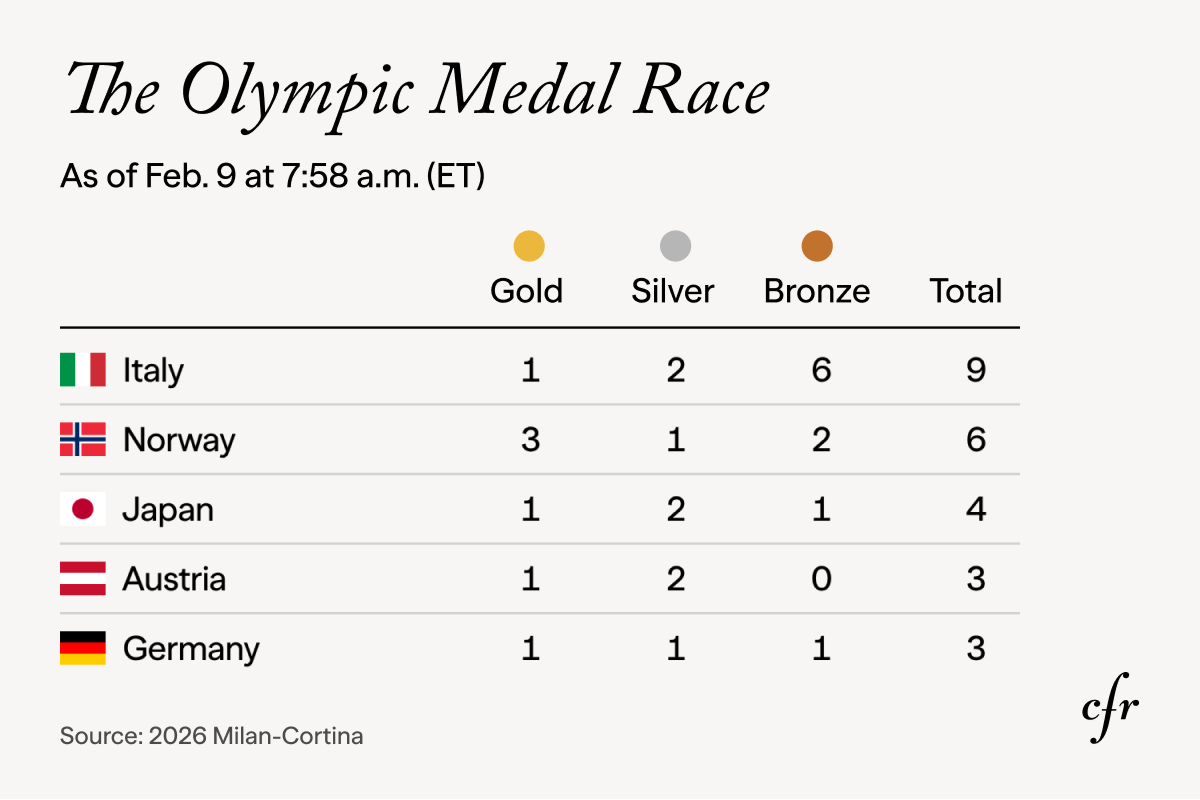The height and width of the screenshot is (800, 1200).
Task: Click the Norway country name
Action: pyautogui.click(x=179, y=440)
